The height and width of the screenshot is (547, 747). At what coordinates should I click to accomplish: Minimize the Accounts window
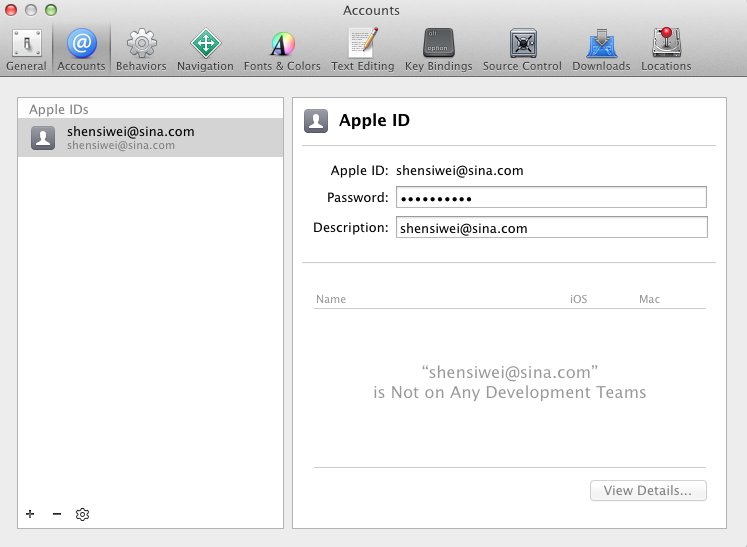point(31,10)
